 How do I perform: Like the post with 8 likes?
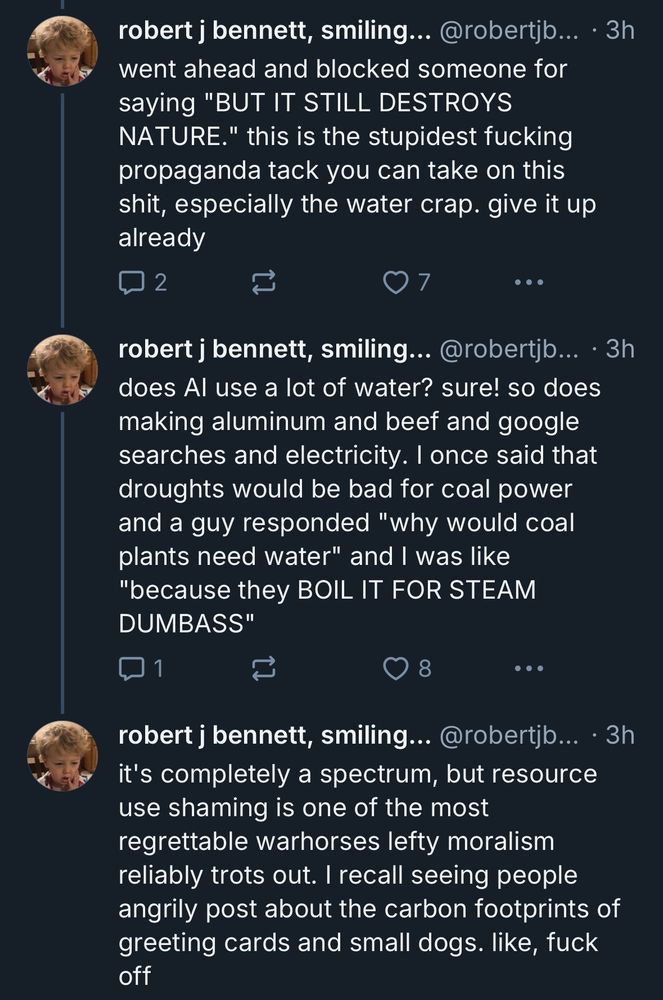(x=407, y=668)
